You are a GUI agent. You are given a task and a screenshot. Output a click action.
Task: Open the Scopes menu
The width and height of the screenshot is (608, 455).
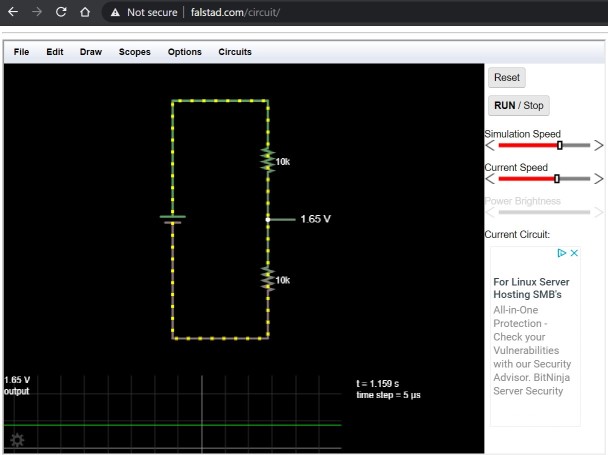point(135,52)
